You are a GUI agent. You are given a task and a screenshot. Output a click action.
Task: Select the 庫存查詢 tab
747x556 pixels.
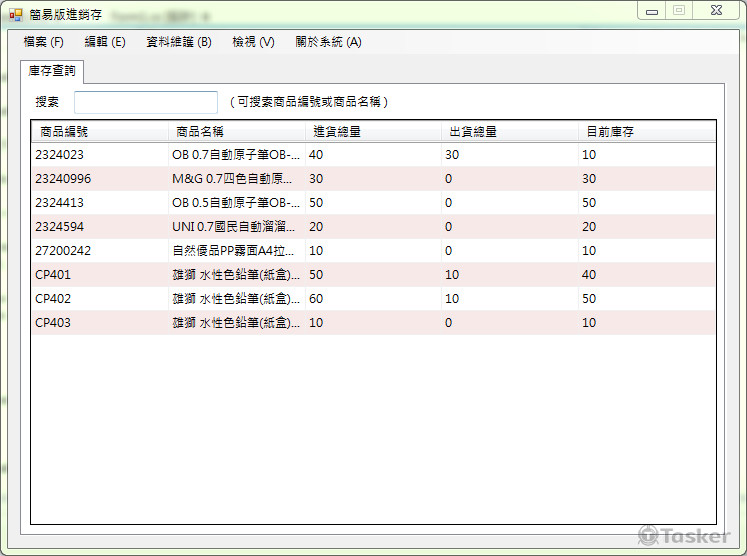coord(53,71)
